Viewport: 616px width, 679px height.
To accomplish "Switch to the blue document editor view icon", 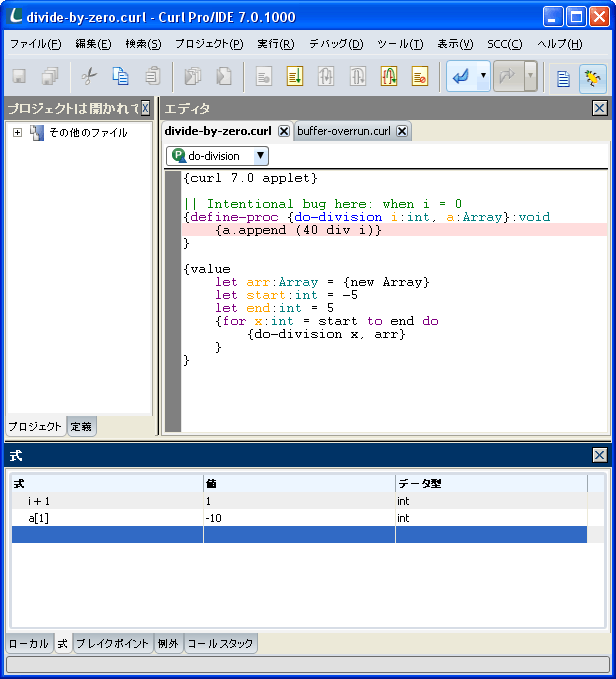I will 563,78.
